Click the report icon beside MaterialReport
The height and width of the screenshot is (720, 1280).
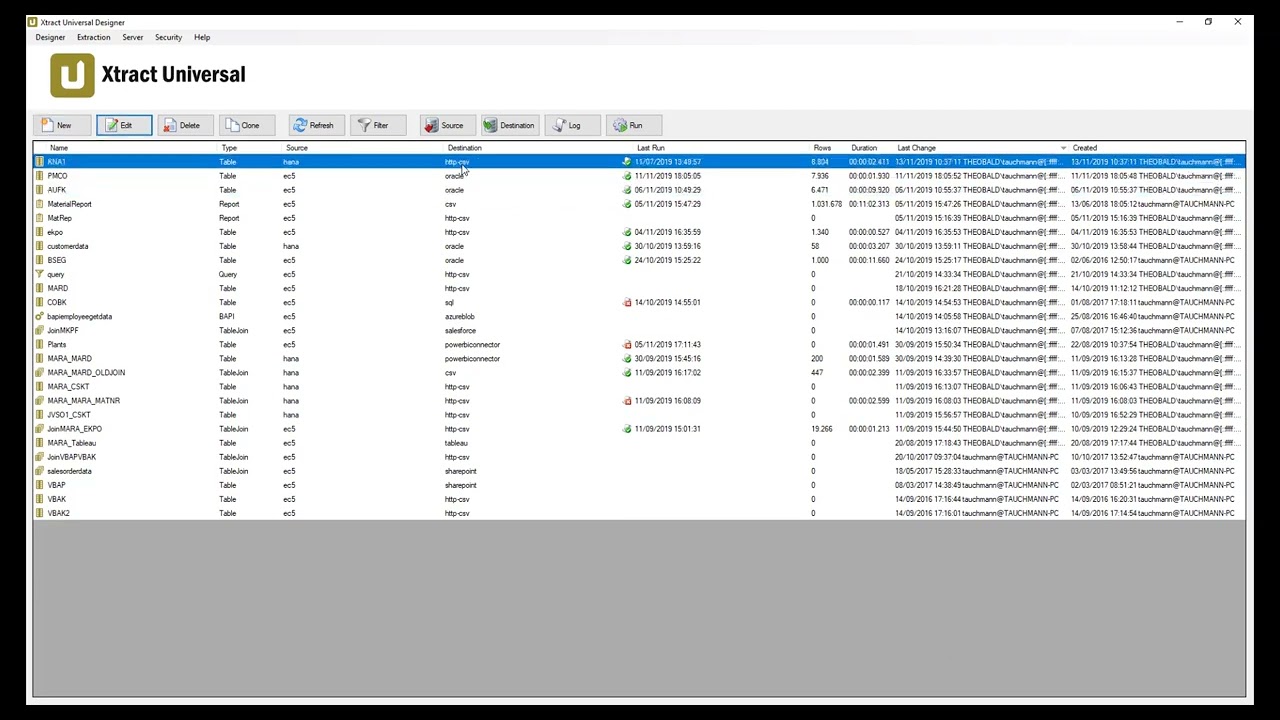point(40,204)
